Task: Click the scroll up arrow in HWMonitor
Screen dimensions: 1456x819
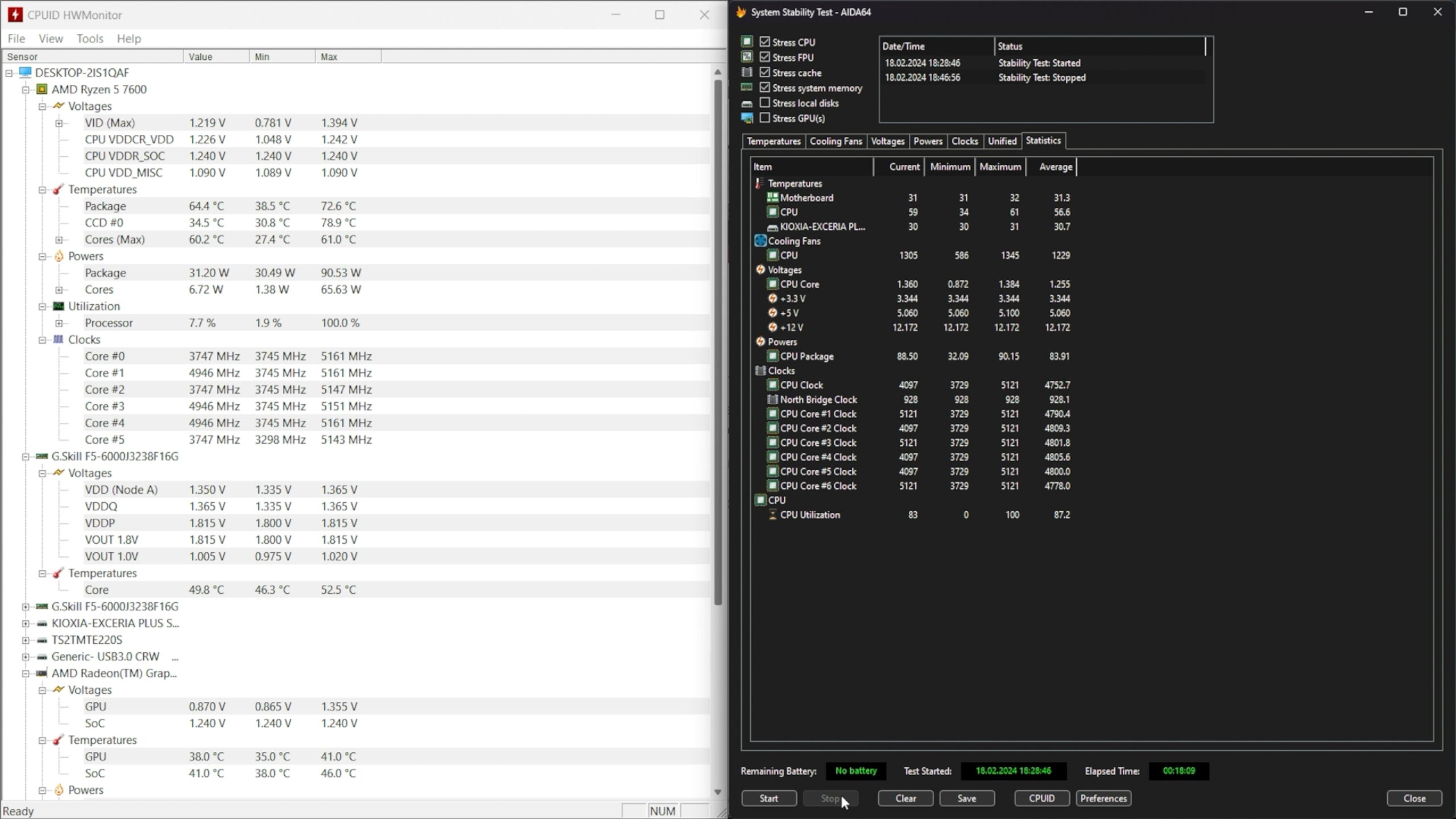Action: tap(718, 72)
